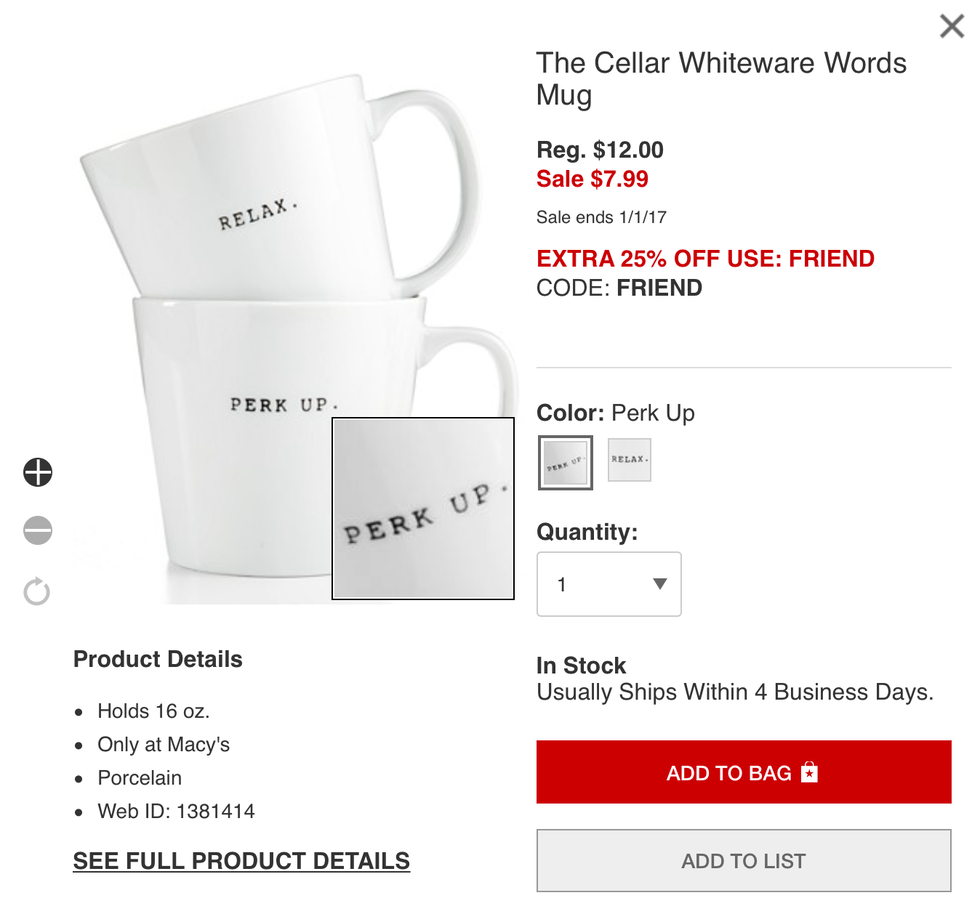
Task: Click the magnified Perk Up inset preview
Action: (x=423, y=508)
